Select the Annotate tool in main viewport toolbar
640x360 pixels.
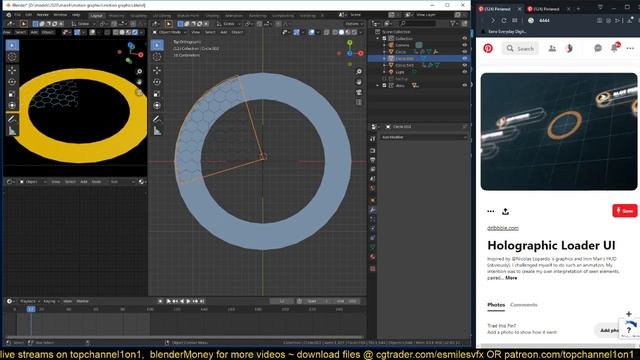[157, 119]
